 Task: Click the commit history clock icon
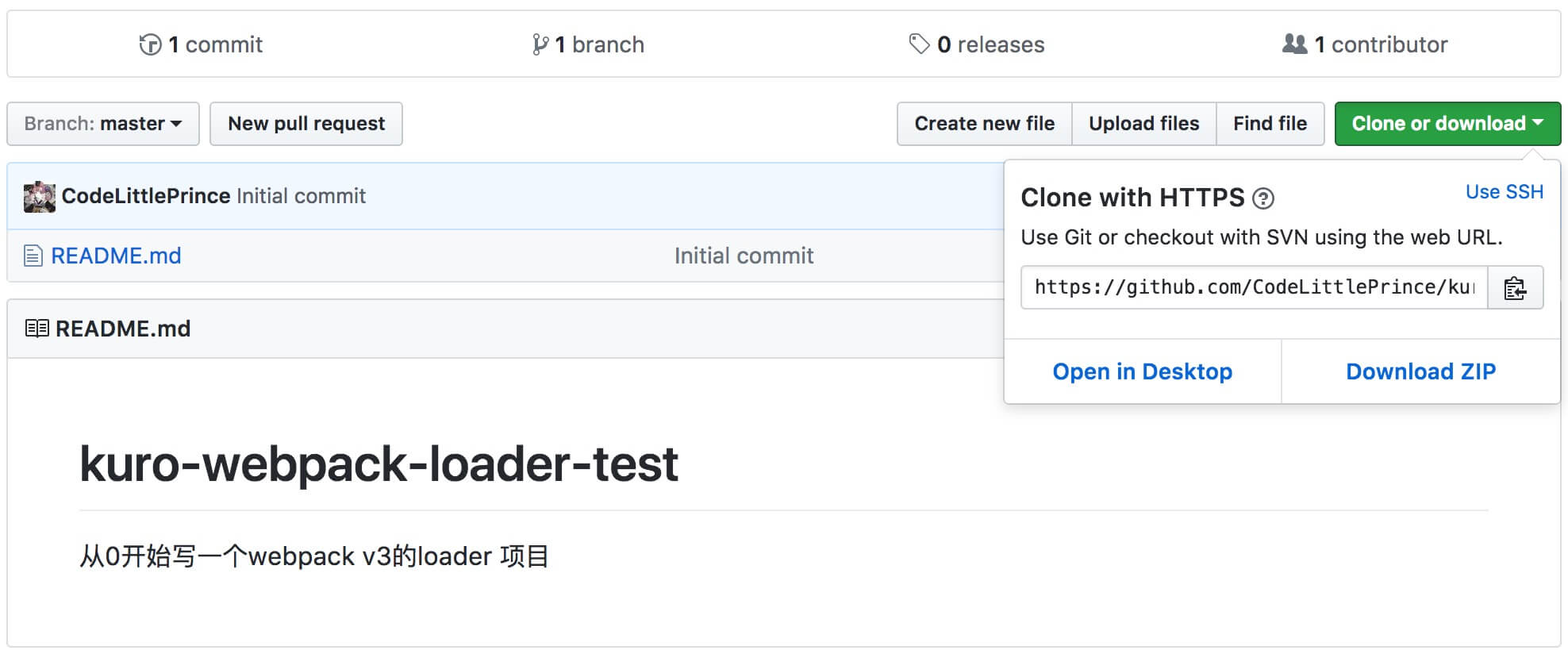(x=150, y=44)
